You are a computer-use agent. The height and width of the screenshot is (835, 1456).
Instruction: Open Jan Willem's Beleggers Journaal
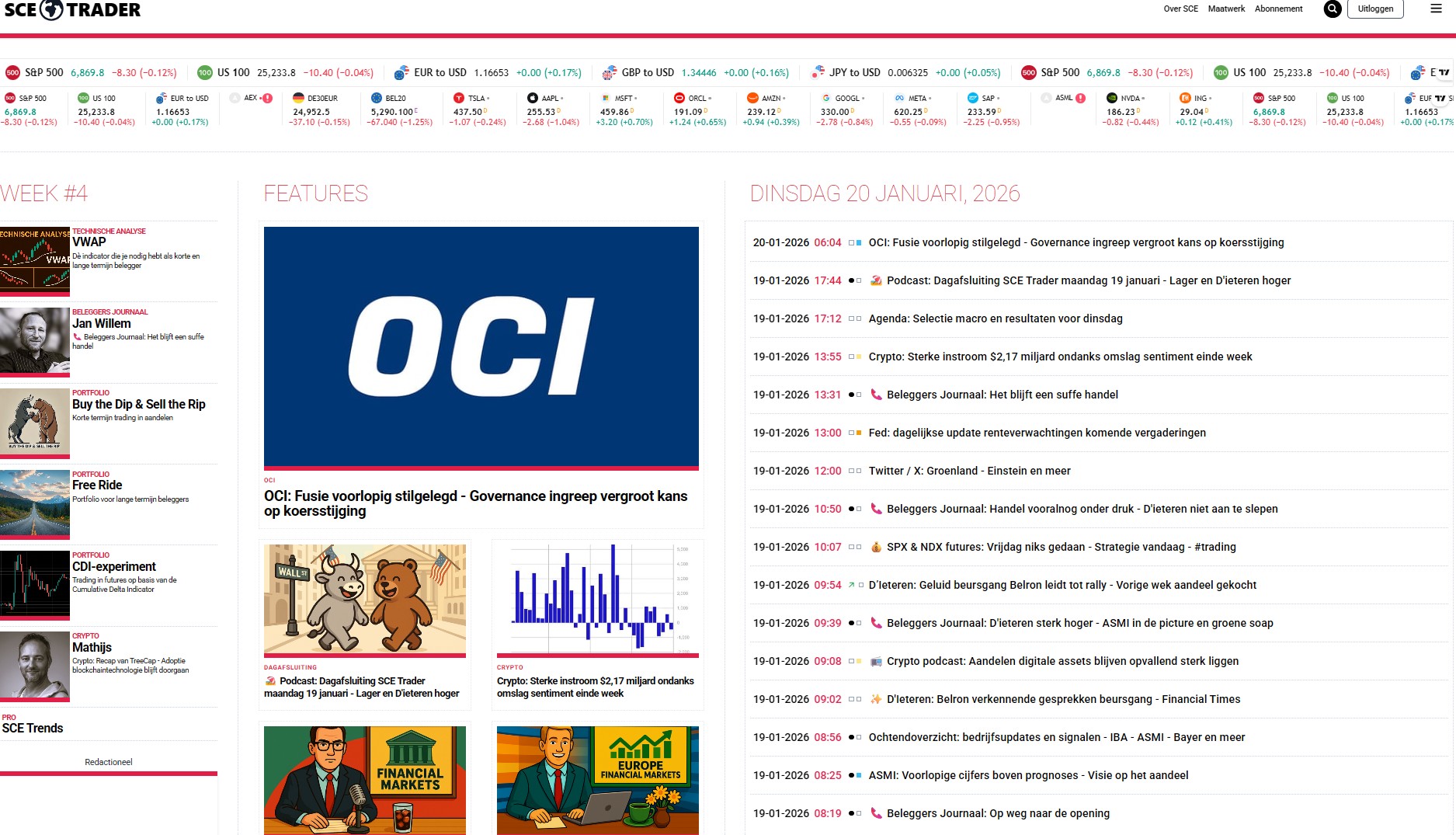(x=102, y=324)
